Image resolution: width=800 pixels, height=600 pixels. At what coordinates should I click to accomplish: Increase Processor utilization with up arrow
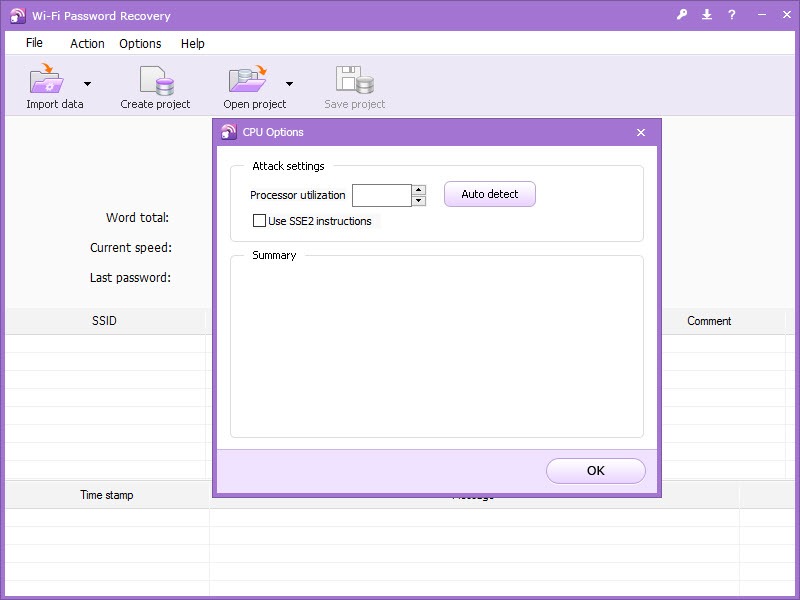click(x=419, y=190)
